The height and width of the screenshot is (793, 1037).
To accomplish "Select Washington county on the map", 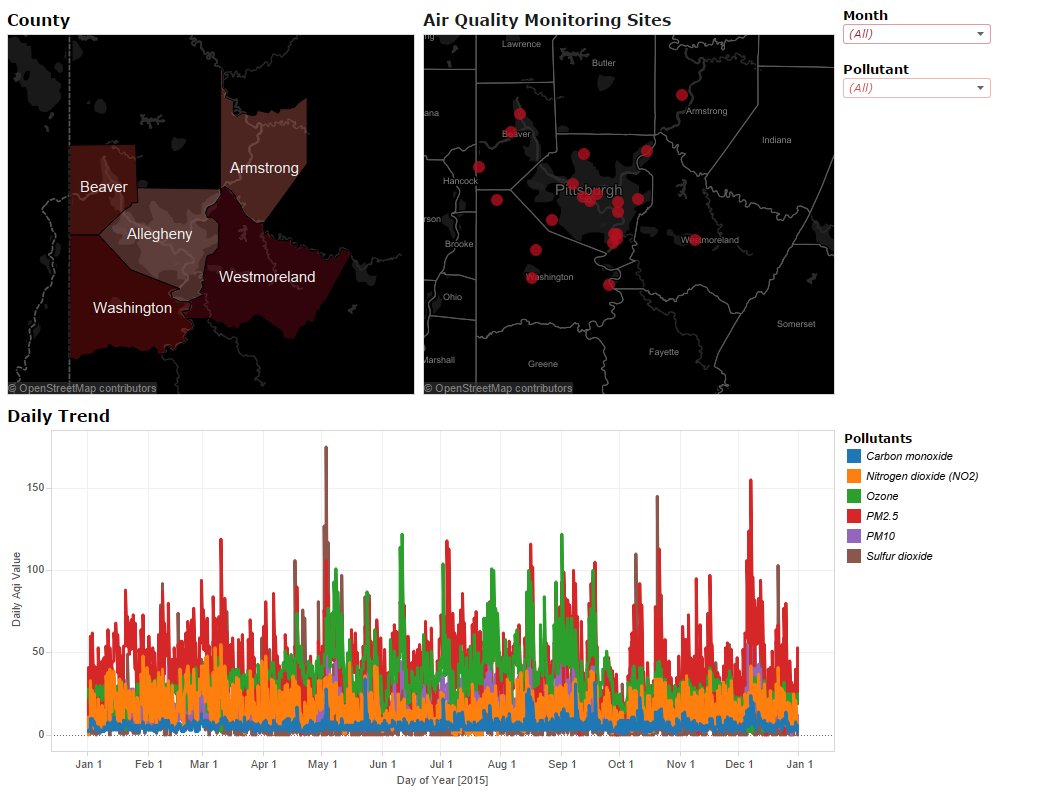I will coord(131,308).
